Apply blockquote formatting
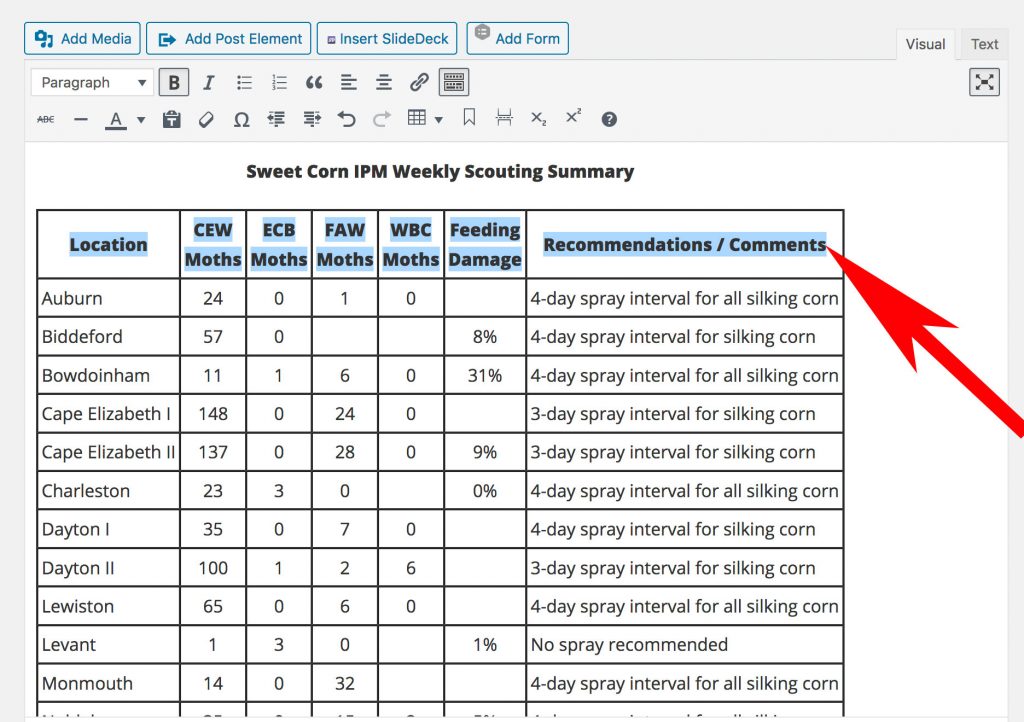 (x=314, y=83)
